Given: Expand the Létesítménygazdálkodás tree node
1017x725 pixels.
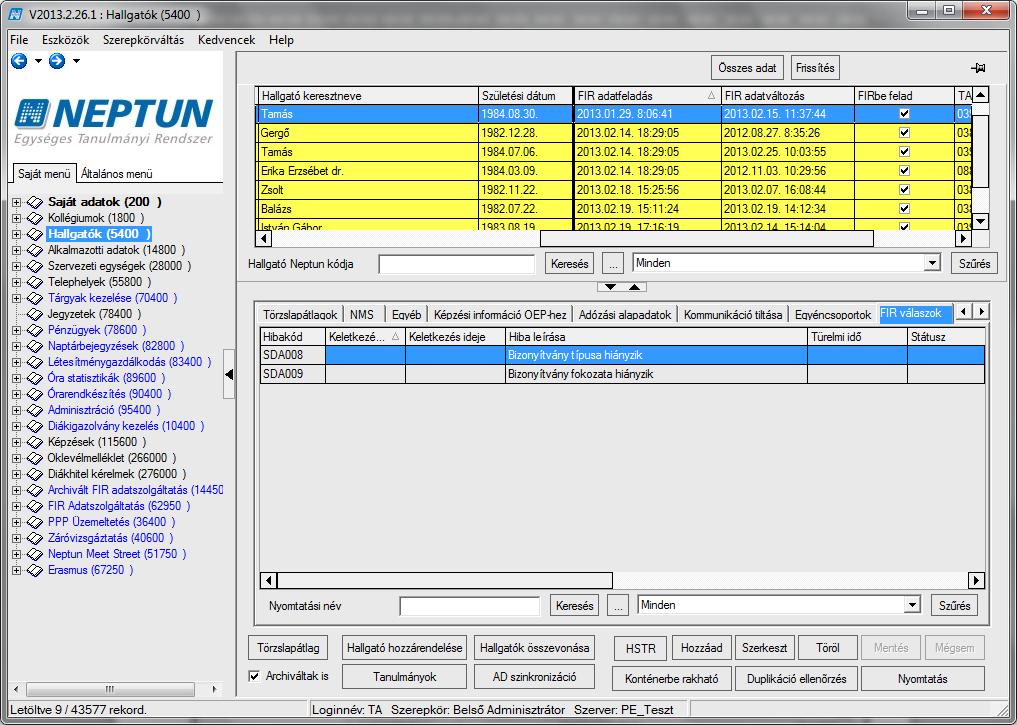Looking at the screenshot, I should 16,362.
